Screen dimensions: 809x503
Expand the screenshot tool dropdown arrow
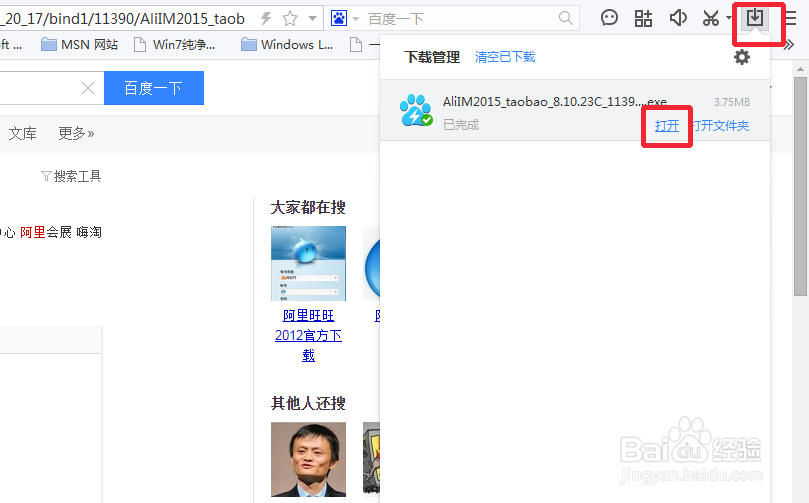pos(729,18)
